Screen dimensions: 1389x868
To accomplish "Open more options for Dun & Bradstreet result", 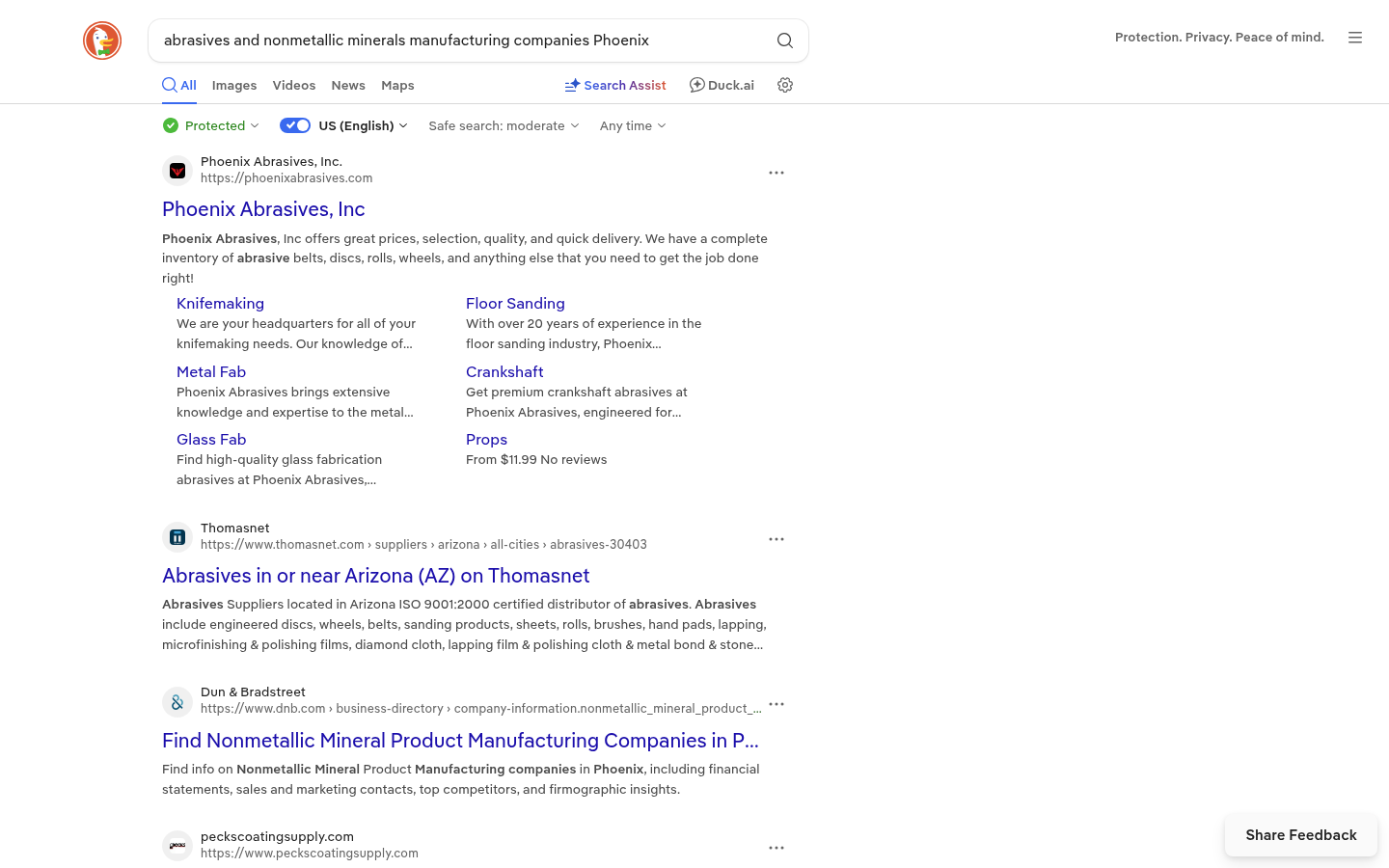I will [776, 704].
